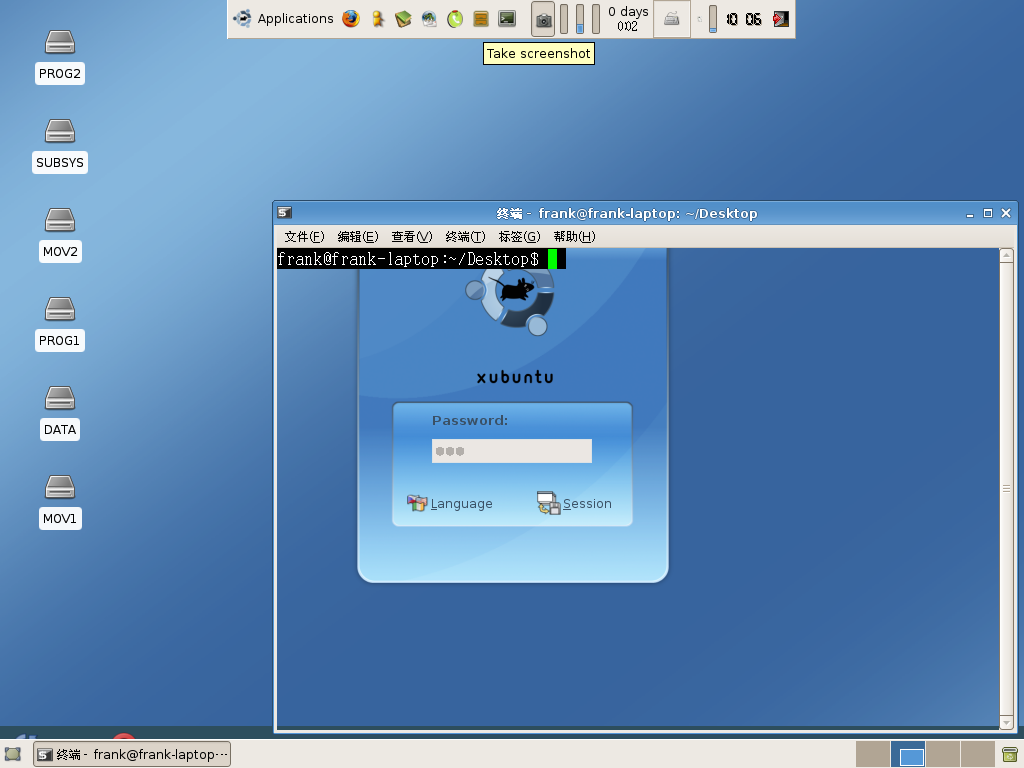Launch a terminal from the panel icon
1024x768 pixels.
coord(507,19)
